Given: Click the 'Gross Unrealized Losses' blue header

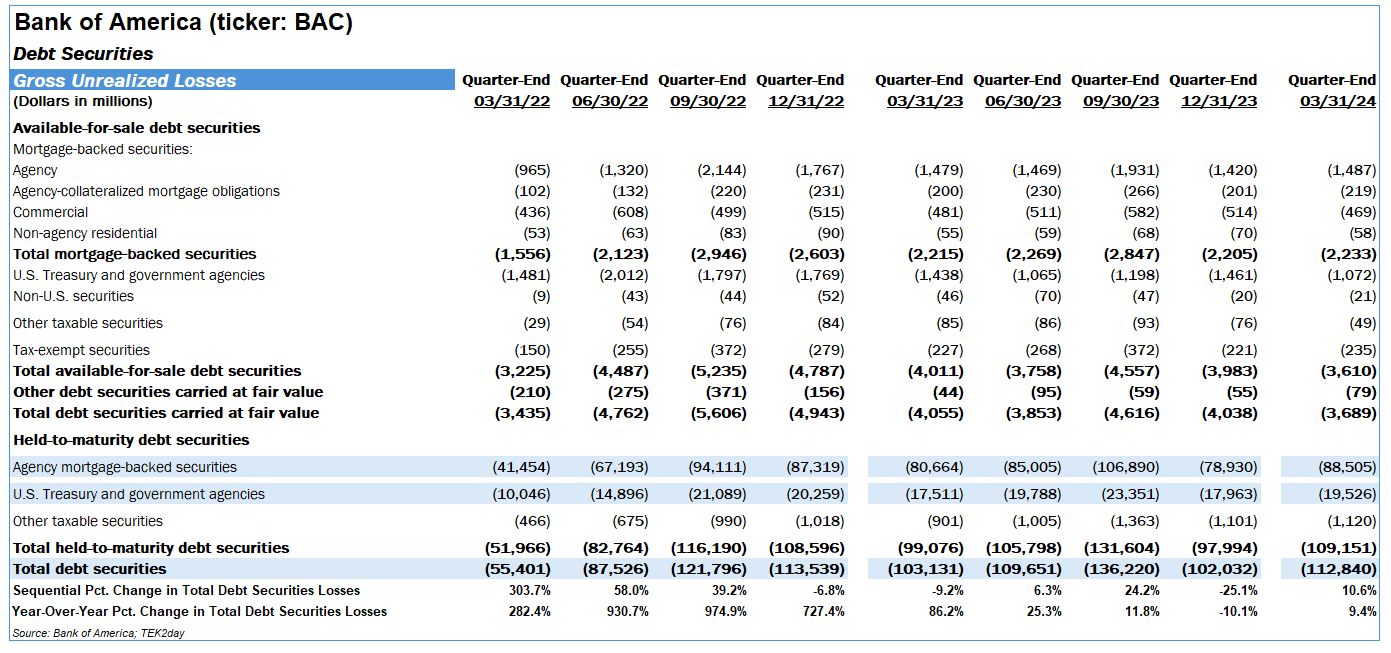Looking at the screenshot, I should (233, 80).
